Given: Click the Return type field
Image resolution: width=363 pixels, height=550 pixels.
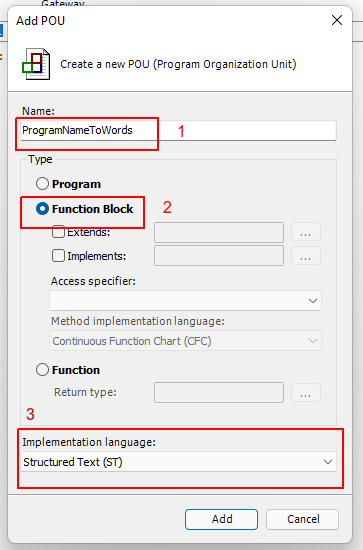Looking at the screenshot, I should click(219, 392).
